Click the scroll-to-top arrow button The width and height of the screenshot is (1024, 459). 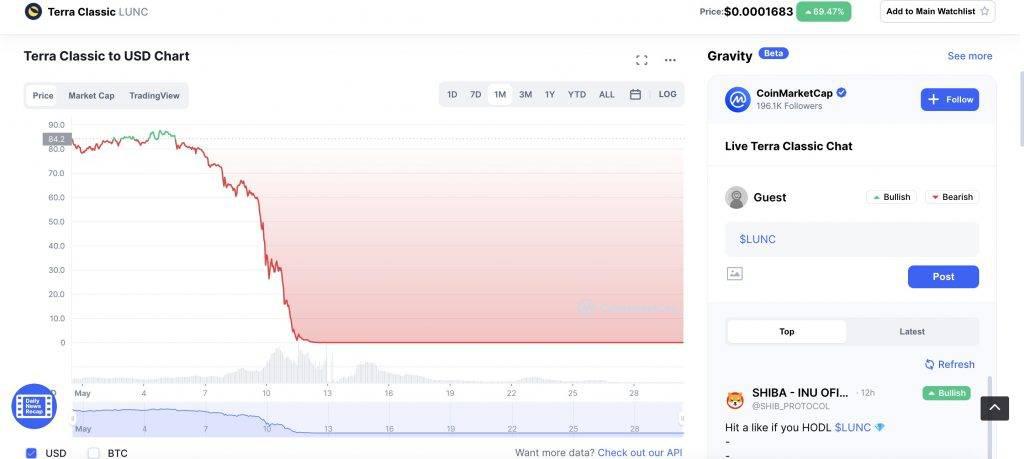click(994, 407)
